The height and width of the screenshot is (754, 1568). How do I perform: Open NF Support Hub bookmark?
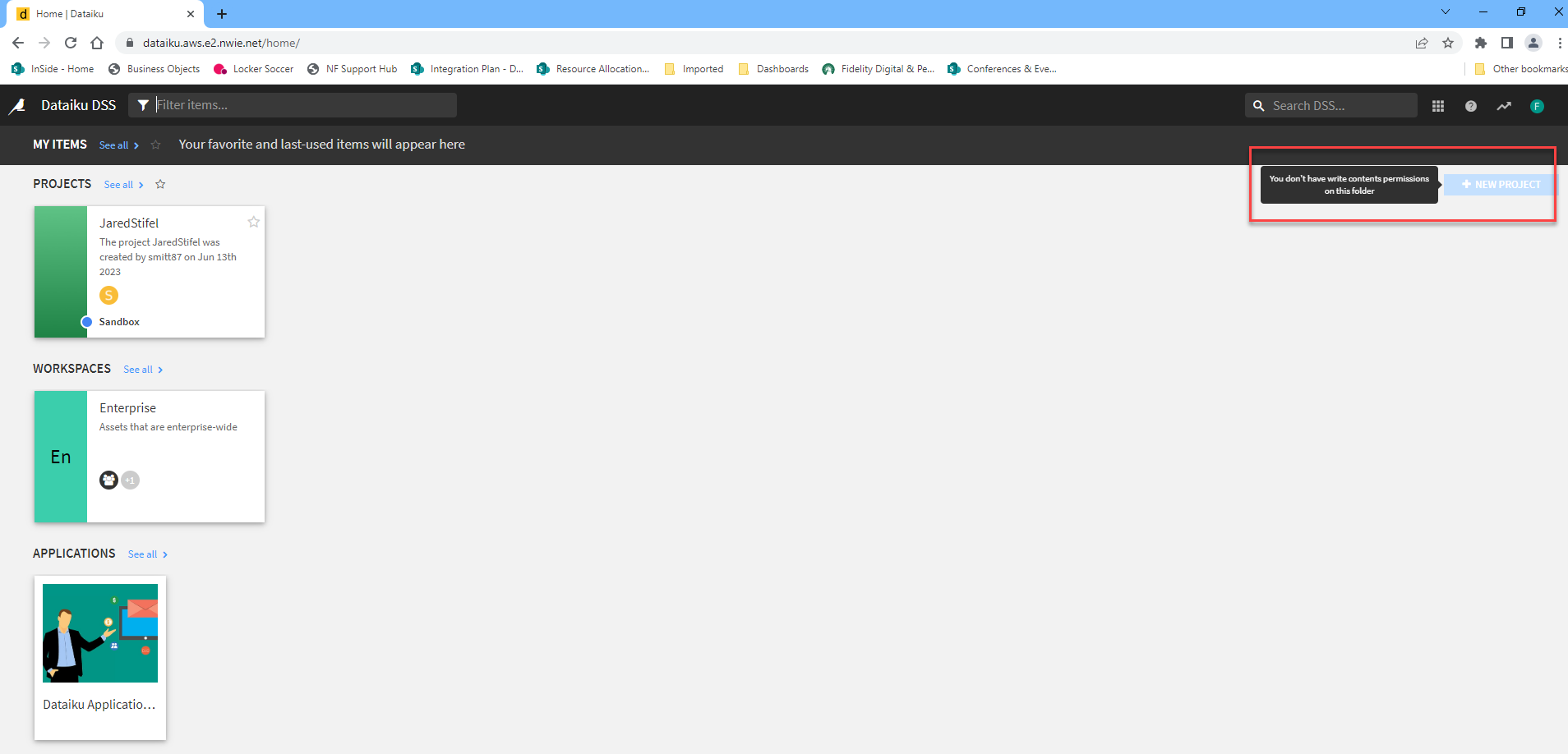(x=352, y=69)
